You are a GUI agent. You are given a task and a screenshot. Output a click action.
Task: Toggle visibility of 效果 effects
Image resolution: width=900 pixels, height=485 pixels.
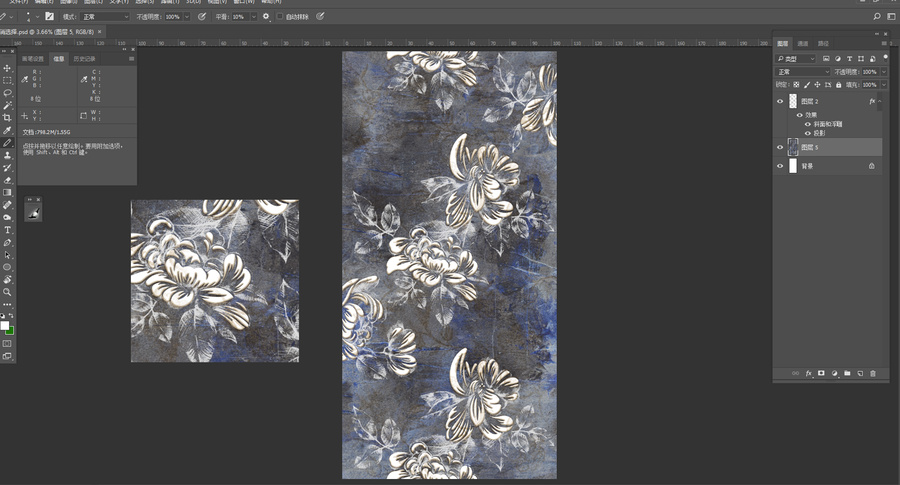tap(800, 115)
